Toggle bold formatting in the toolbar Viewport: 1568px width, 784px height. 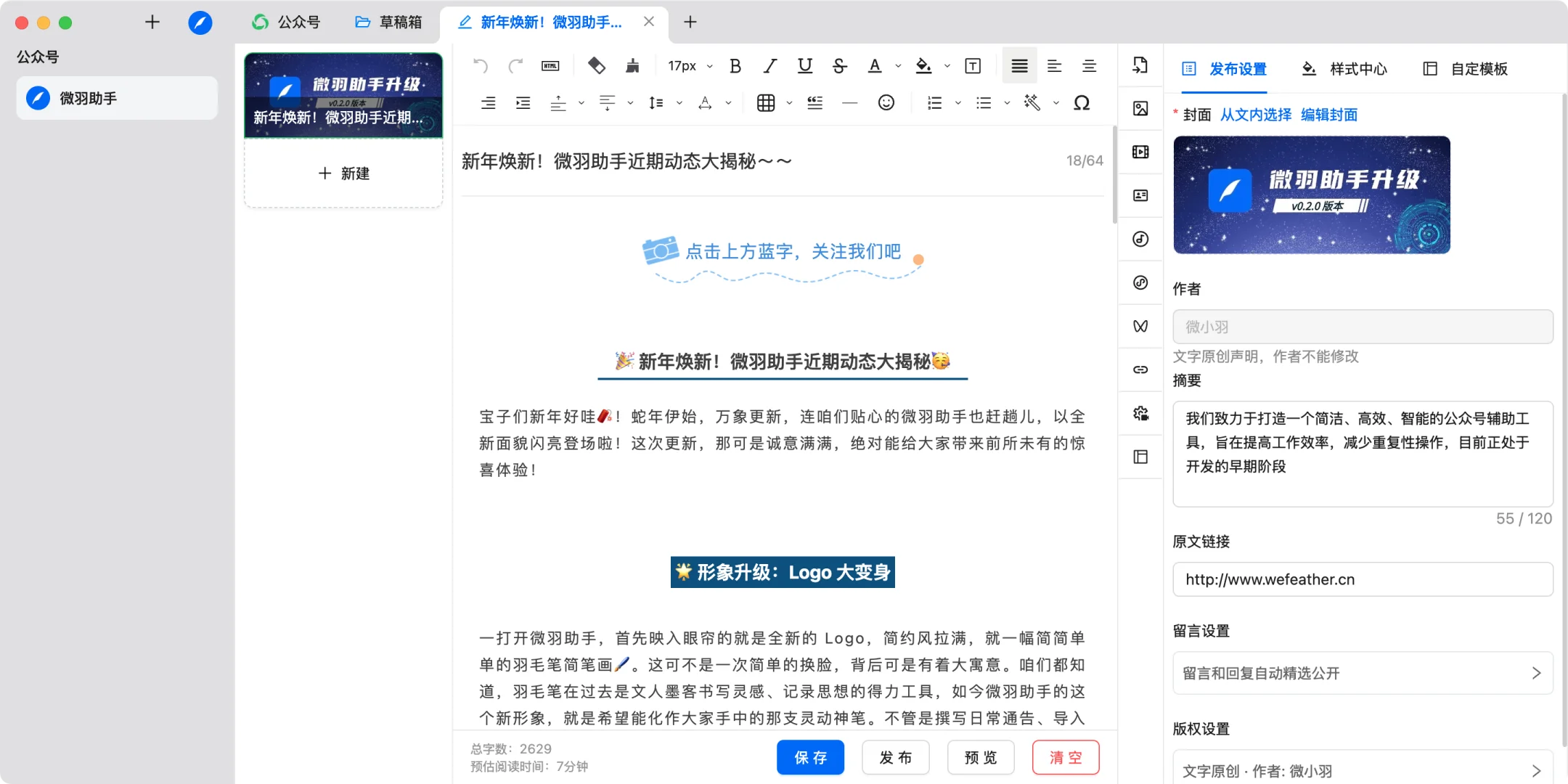tap(735, 65)
